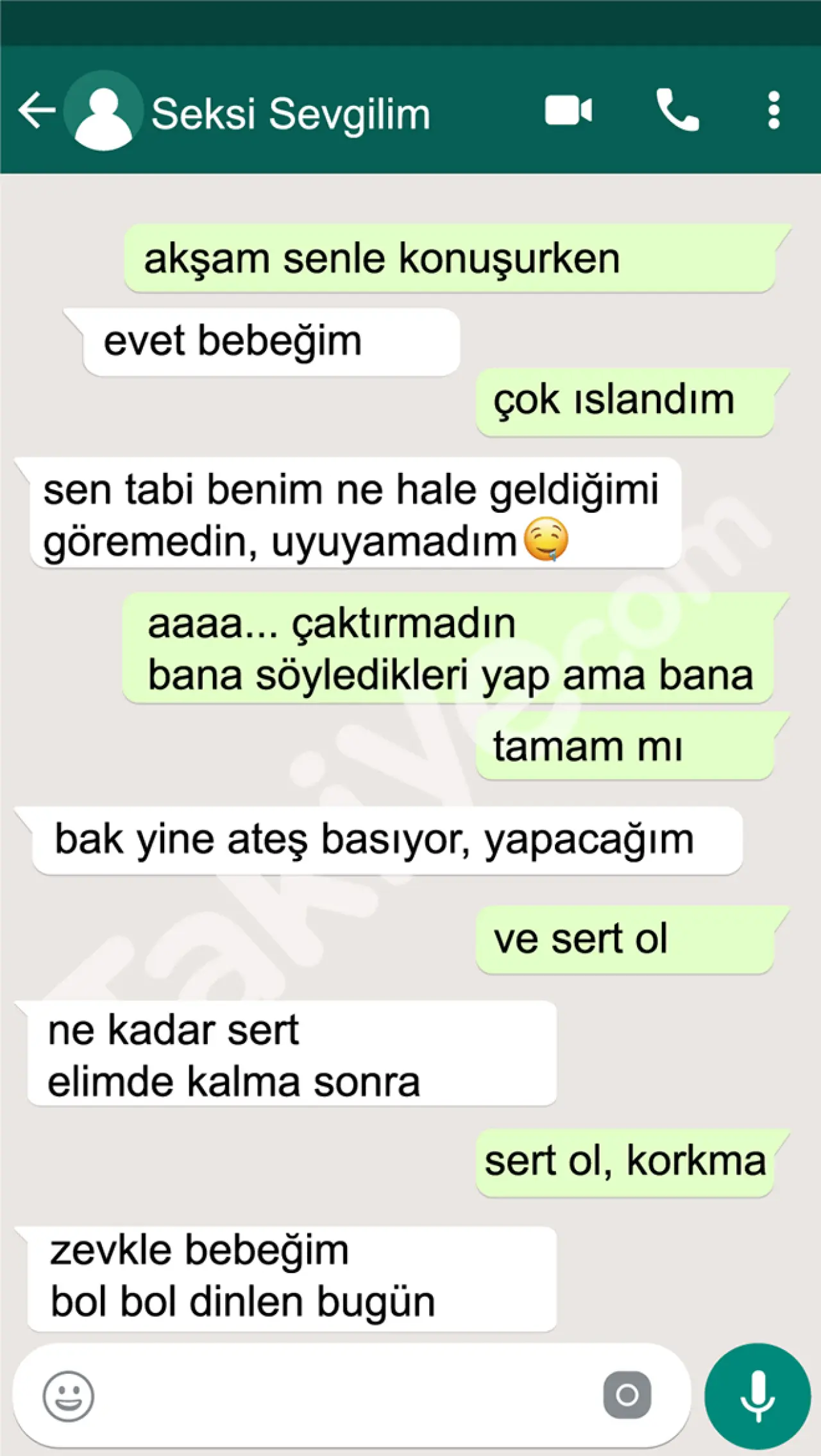The image size is (821, 1456).
Task: Go back using the arrow icon
Action: (37, 110)
